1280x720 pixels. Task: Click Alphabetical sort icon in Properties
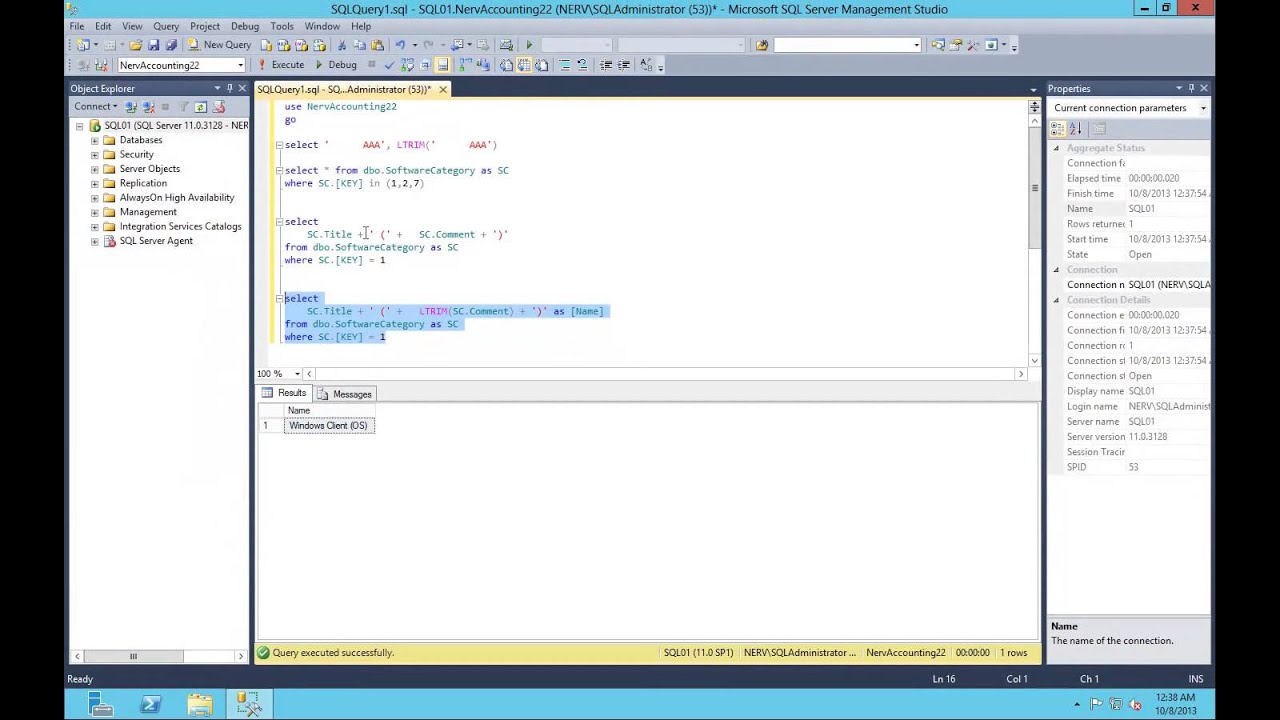pos(1075,128)
